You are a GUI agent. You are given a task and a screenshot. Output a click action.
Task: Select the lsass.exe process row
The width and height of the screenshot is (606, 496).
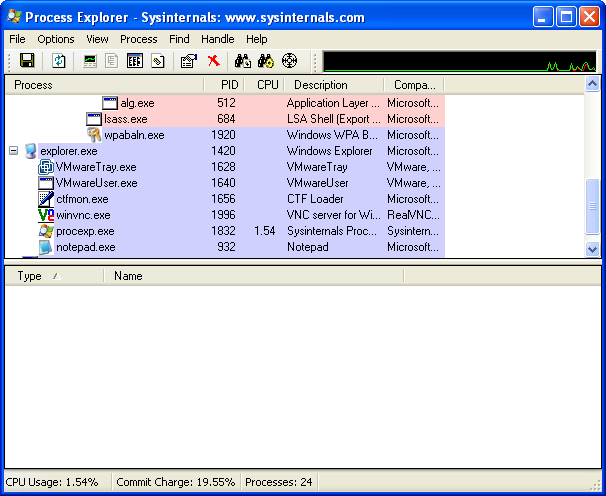(x=125, y=119)
